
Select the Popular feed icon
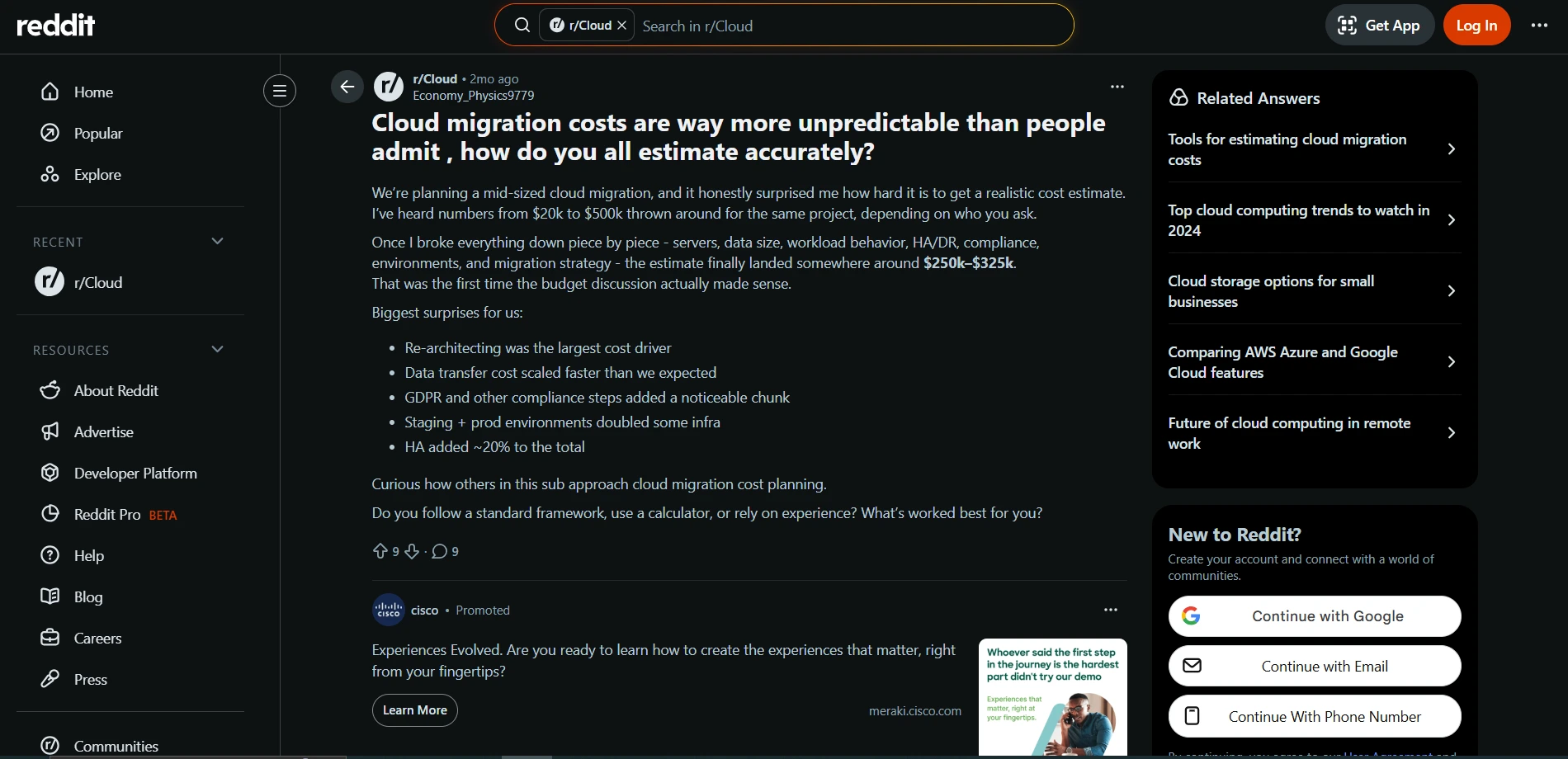click(50, 133)
